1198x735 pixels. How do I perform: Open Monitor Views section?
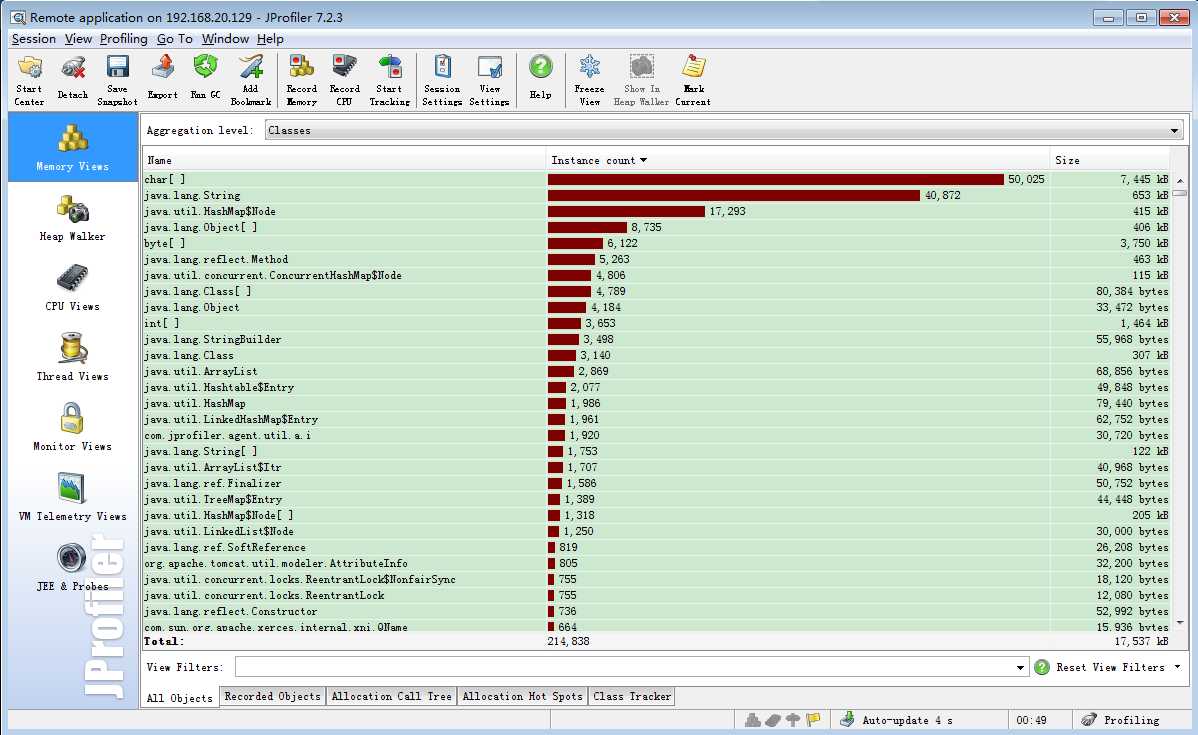(x=73, y=427)
